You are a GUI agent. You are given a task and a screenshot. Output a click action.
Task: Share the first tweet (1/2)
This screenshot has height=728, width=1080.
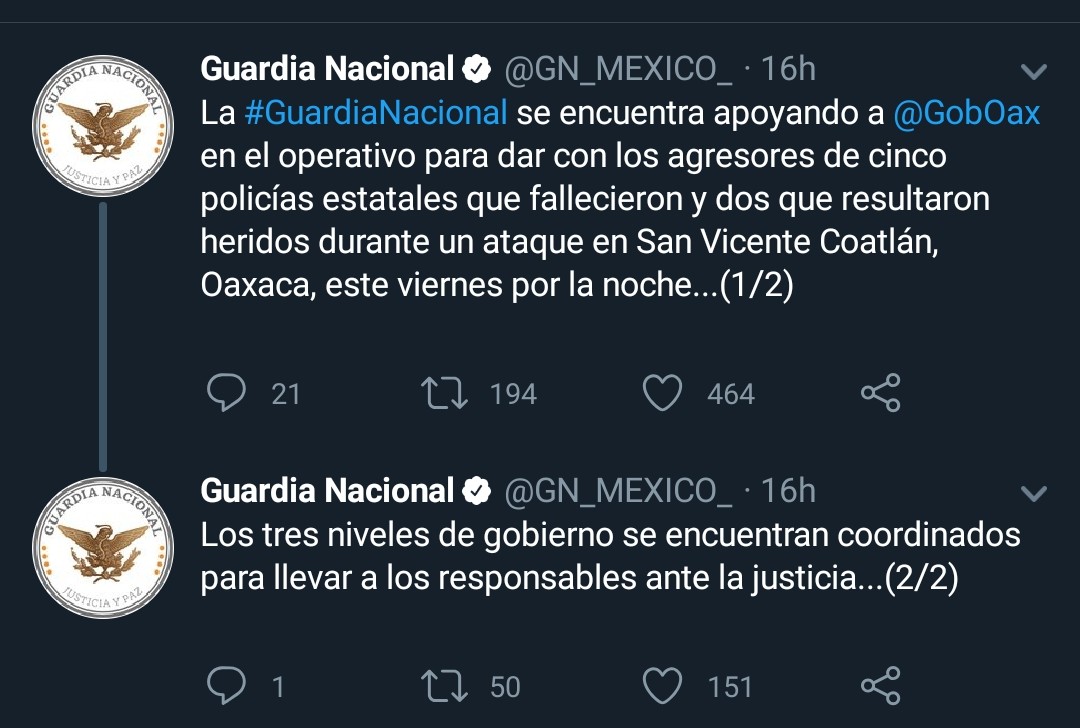(x=881, y=393)
